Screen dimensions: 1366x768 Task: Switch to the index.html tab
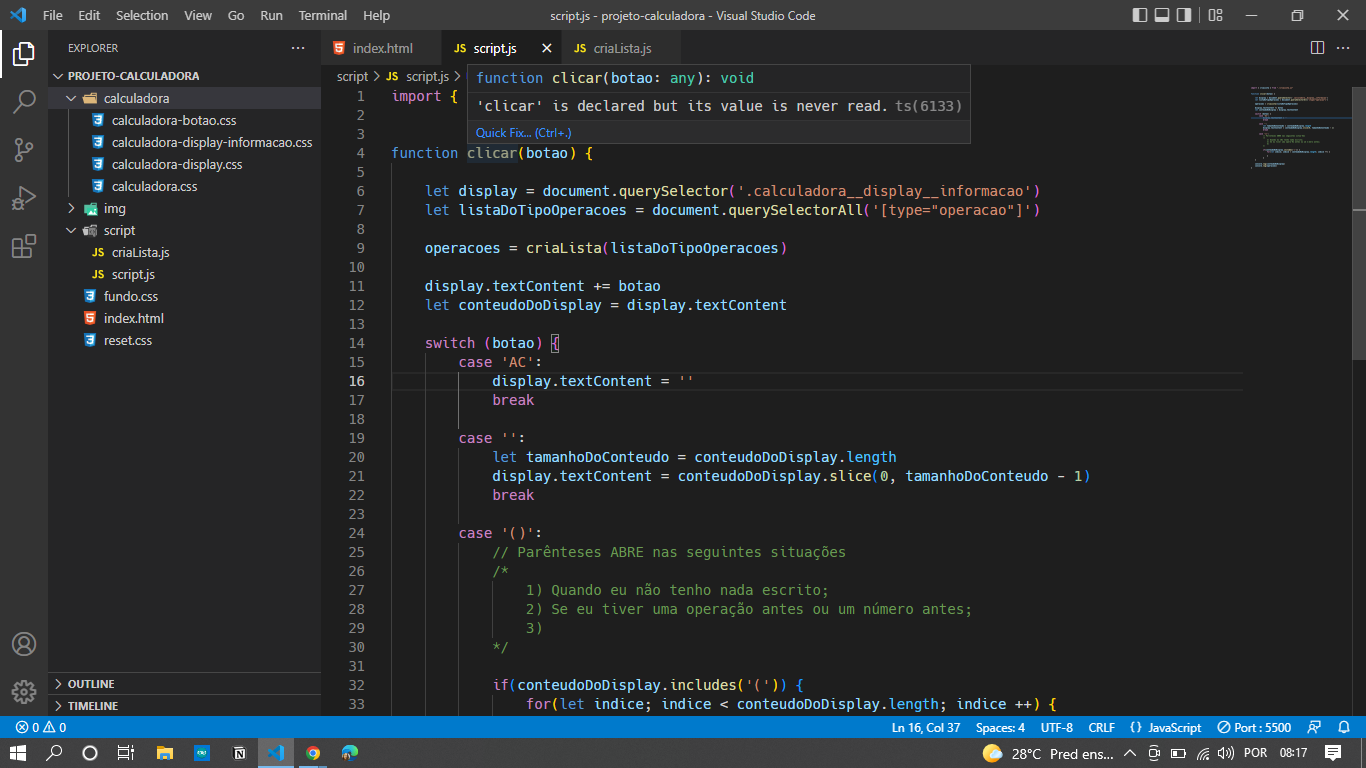382,48
